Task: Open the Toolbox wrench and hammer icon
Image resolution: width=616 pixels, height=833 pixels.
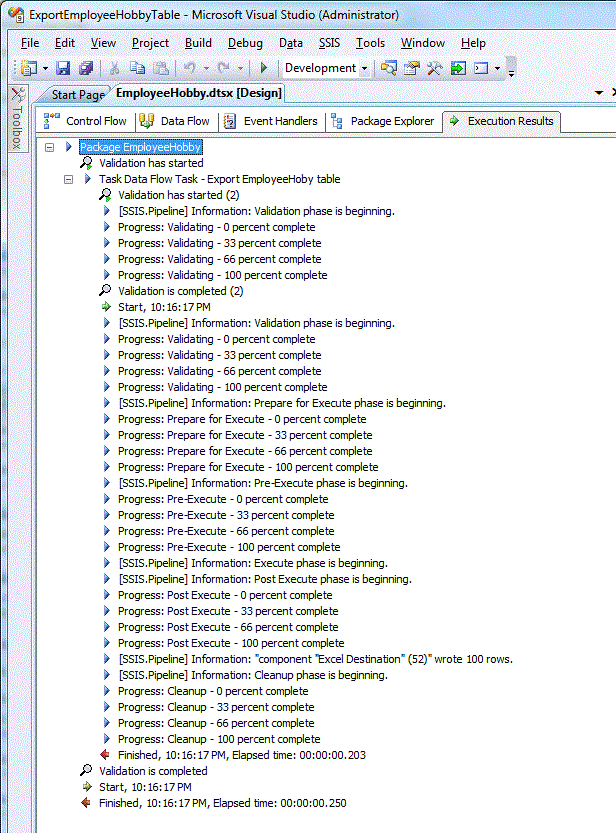Action: tap(434, 68)
